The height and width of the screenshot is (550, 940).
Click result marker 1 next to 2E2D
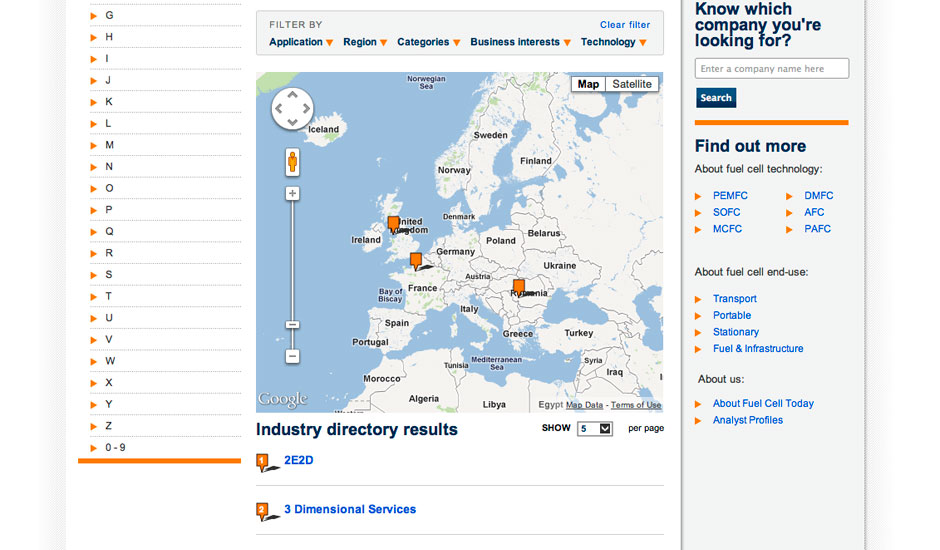click(x=263, y=462)
